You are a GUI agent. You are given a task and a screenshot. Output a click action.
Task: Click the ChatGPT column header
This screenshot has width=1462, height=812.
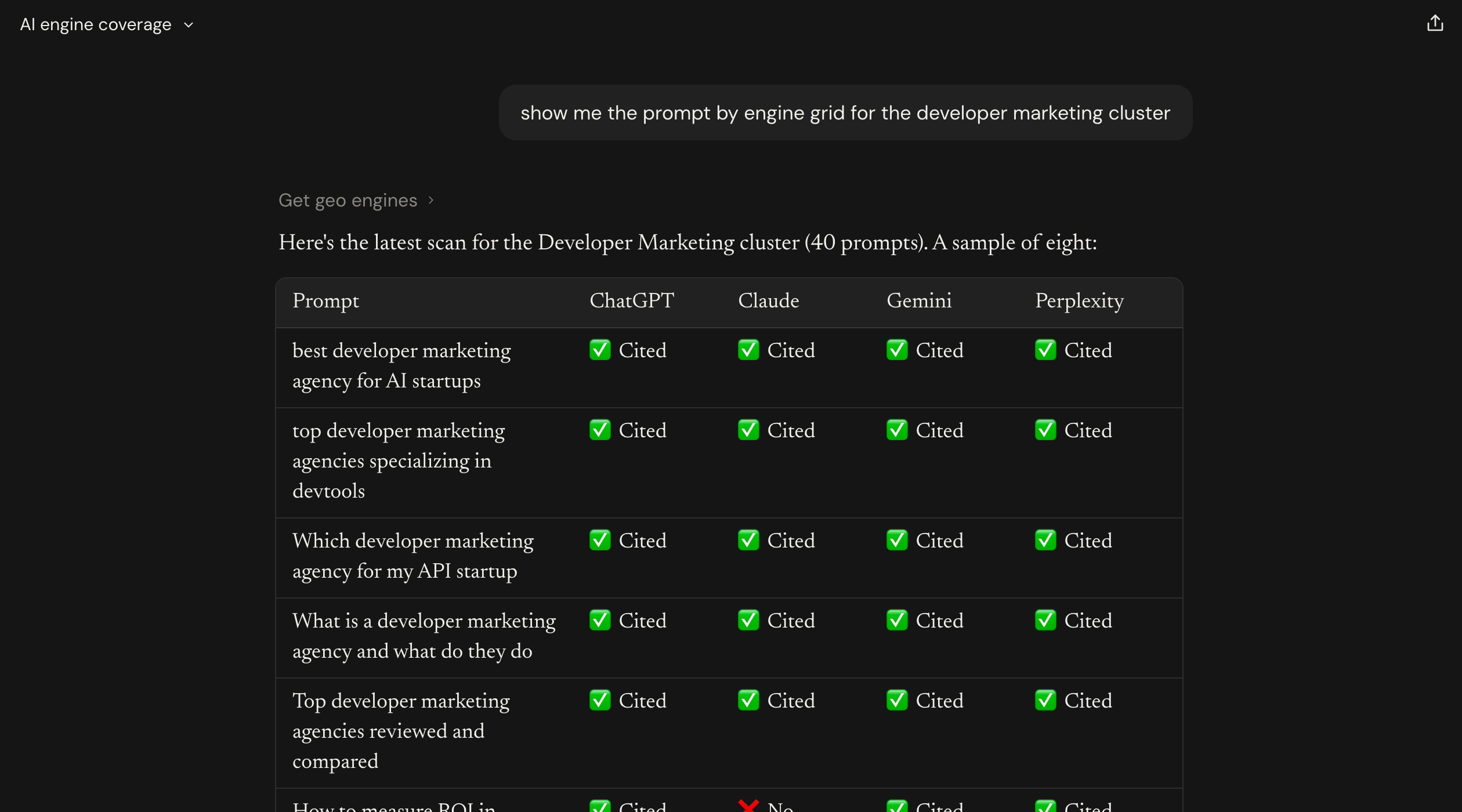tap(632, 300)
